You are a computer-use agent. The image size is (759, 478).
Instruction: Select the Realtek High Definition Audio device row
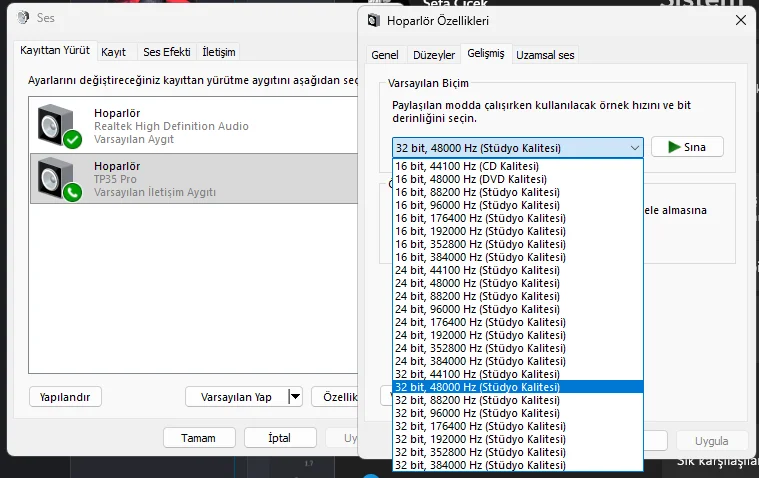194,126
